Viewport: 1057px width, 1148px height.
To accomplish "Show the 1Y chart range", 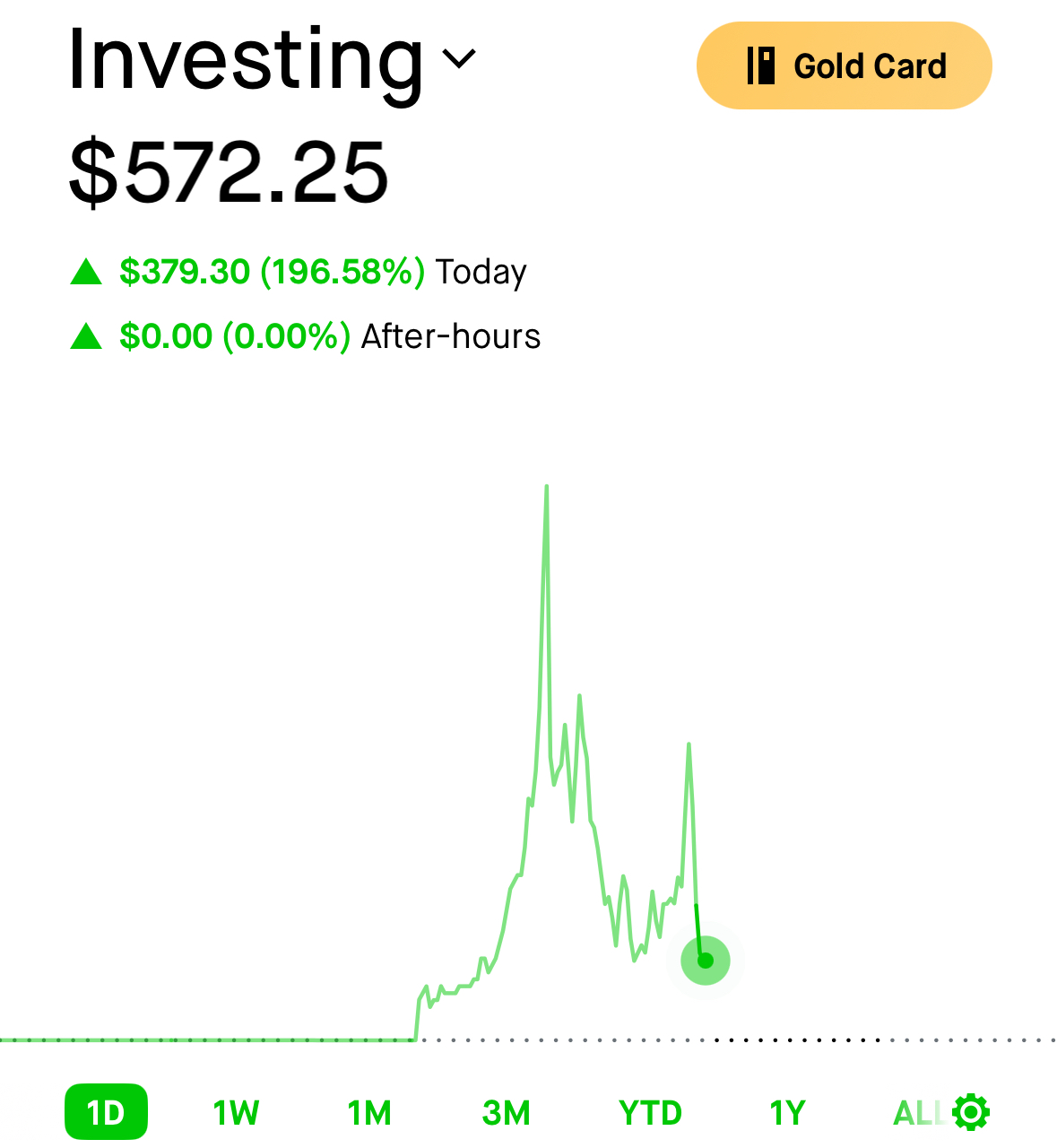I will (788, 1113).
